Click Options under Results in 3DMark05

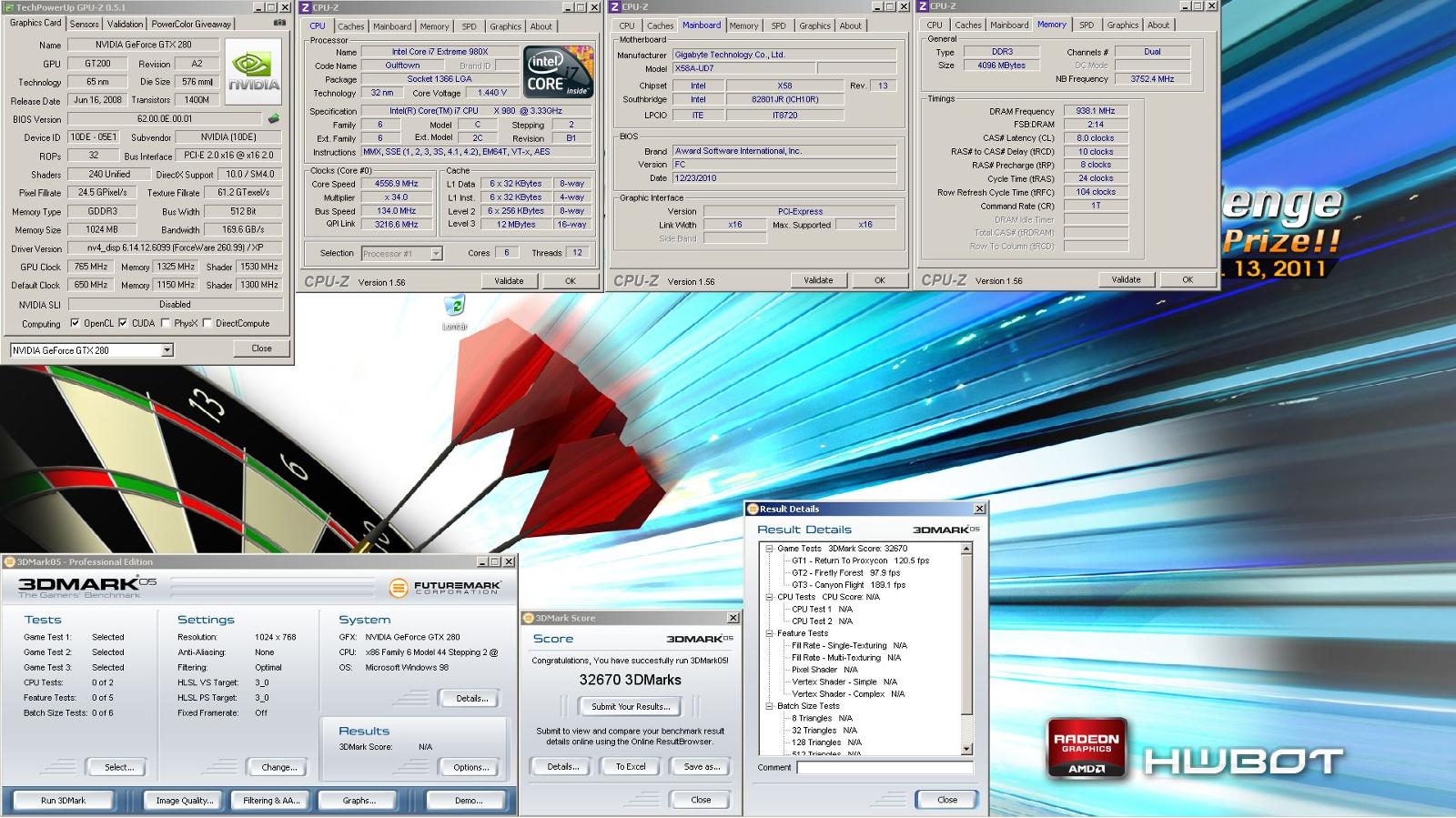pyautogui.click(x=471, y=767)
